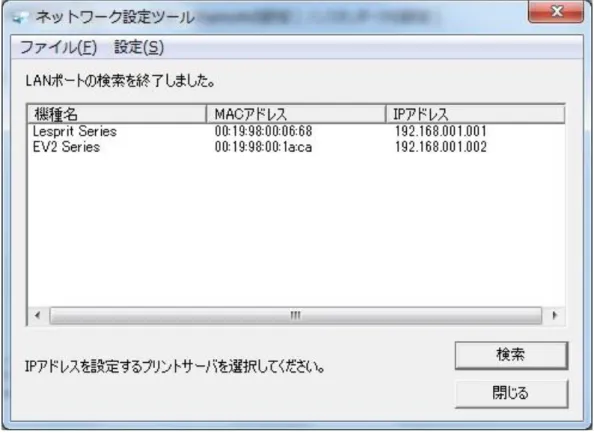Click the horizontal scrollbar left arrow
This screenshot has height=434, width=594.
(38, 315)
